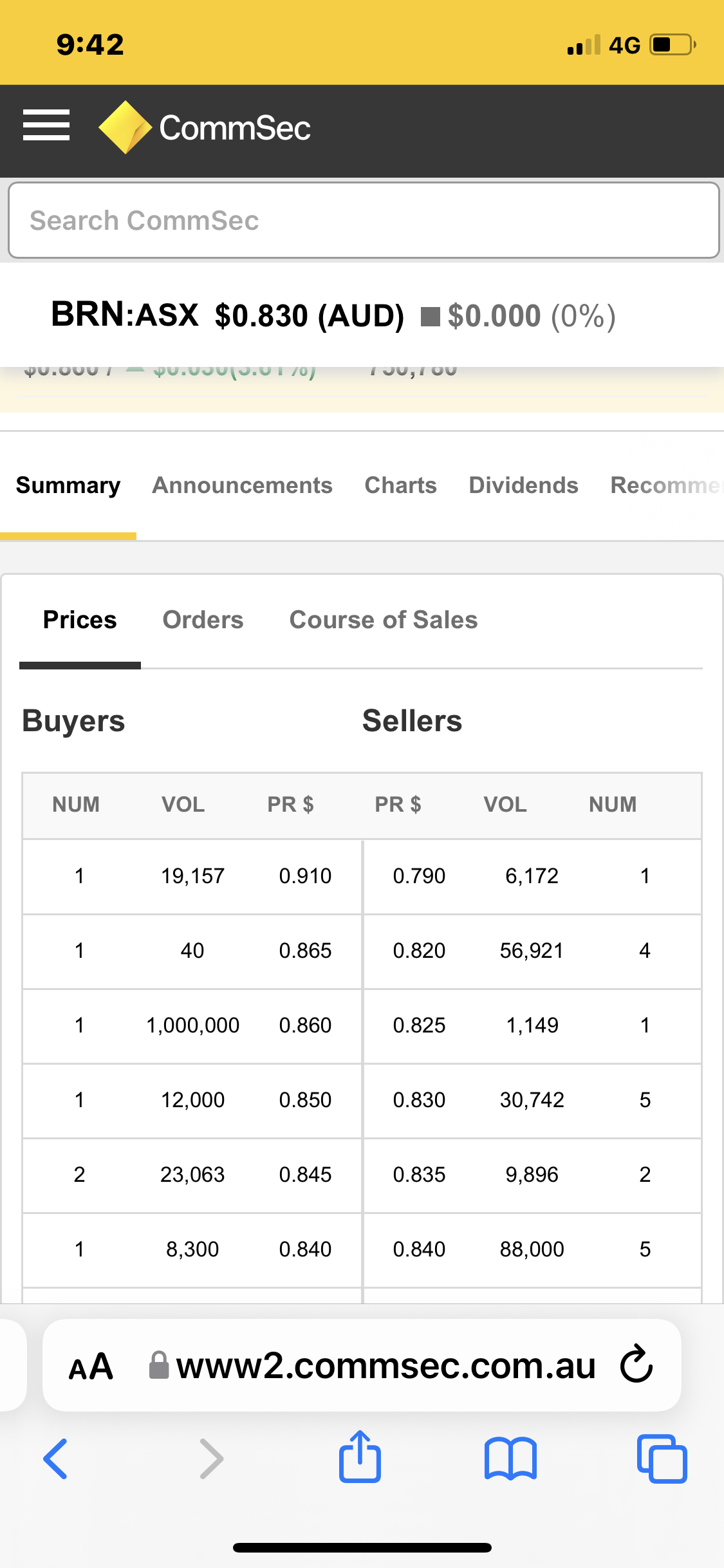Screen dimensions: 724x1568
Task: Switch to the Announcements tab
Action: click(242, 485)
